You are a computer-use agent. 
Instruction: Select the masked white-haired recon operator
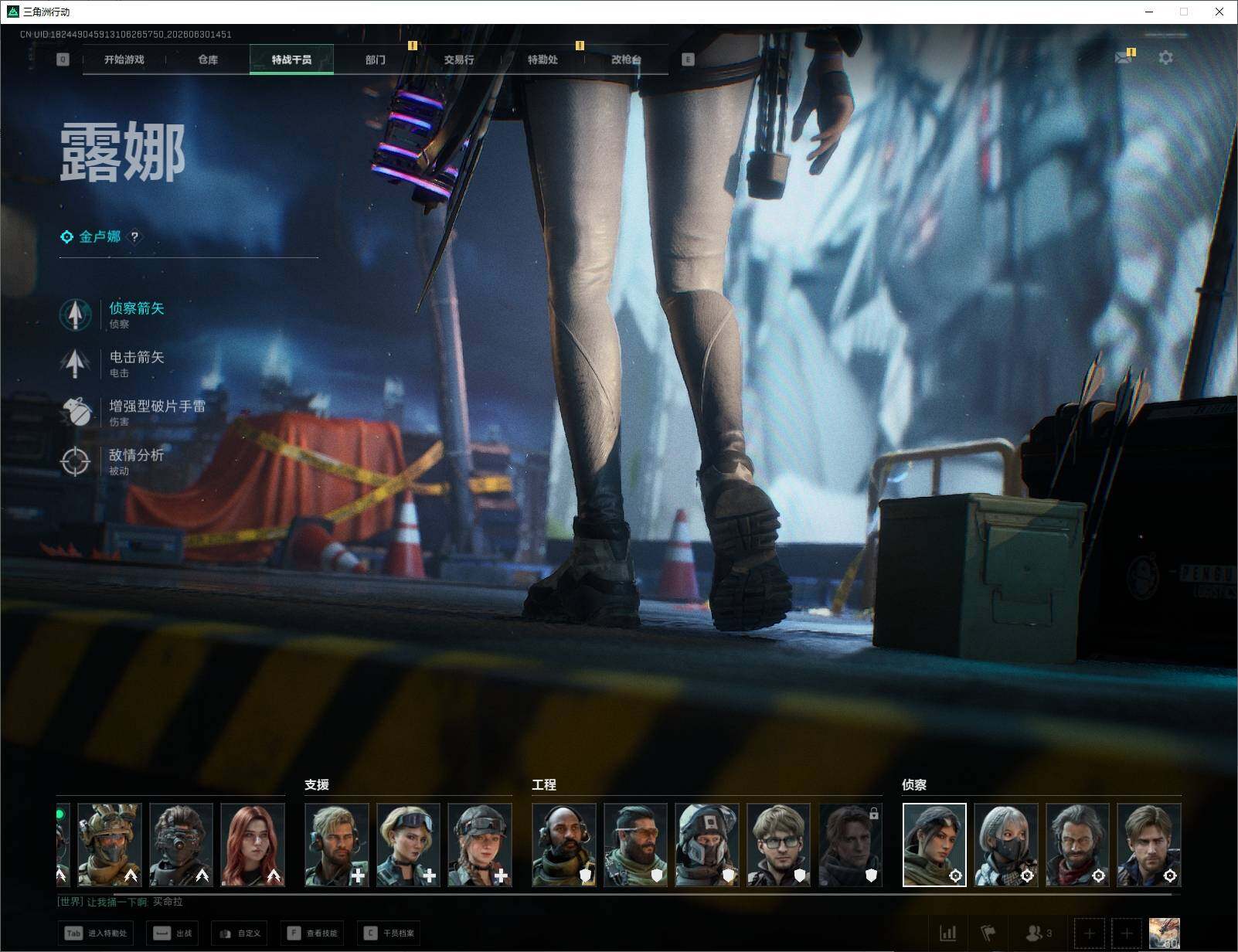(x=1005, y=845)
